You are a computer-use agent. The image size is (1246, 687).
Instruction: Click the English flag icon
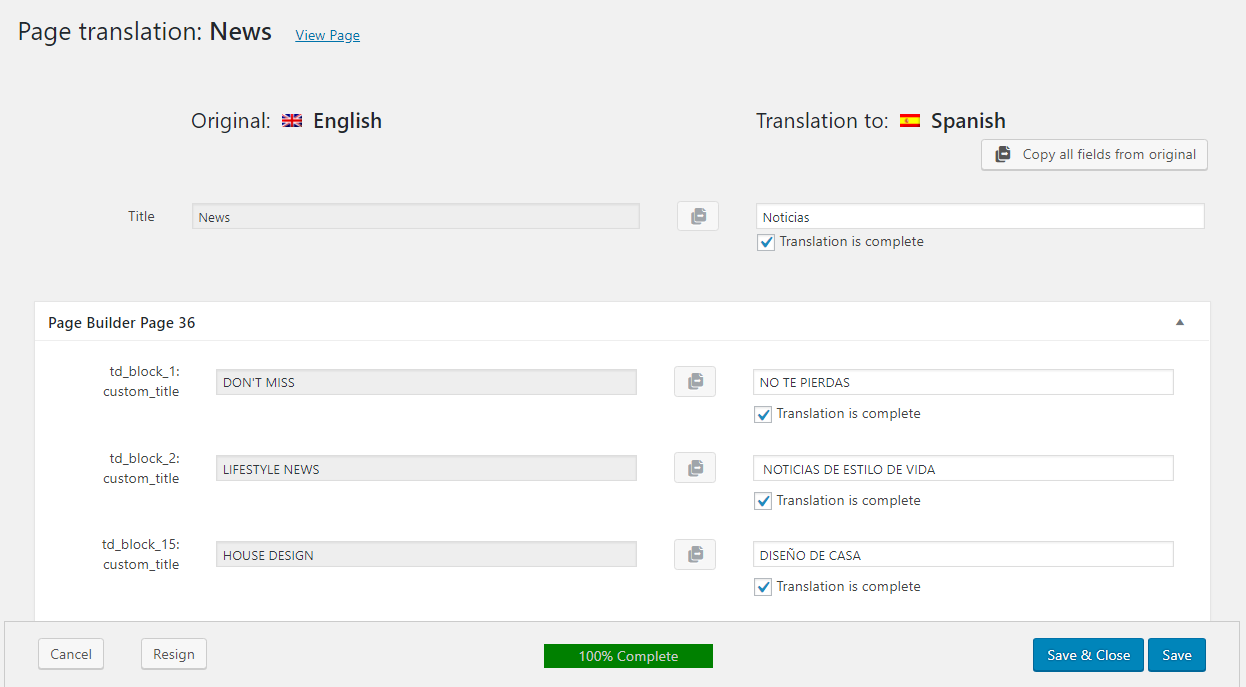[x=292, y=121]
